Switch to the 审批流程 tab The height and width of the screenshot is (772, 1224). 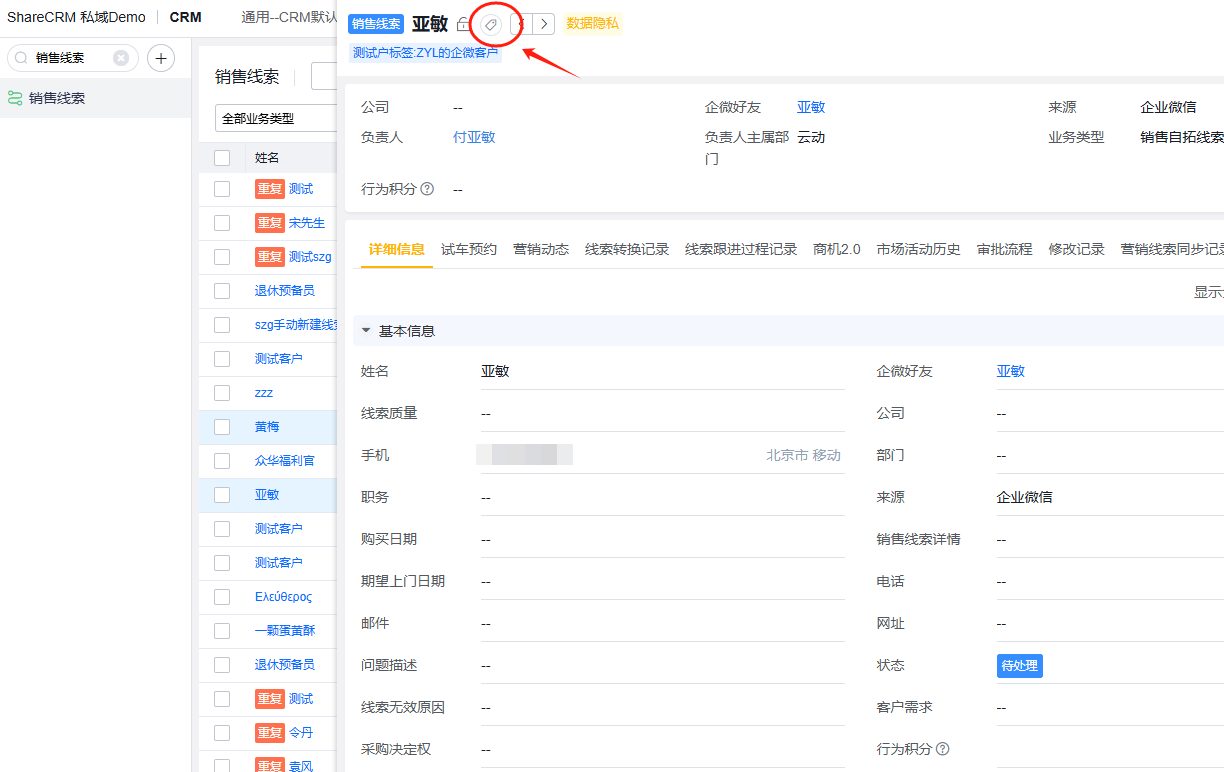pyautogui.click(x=1005, y=250)
